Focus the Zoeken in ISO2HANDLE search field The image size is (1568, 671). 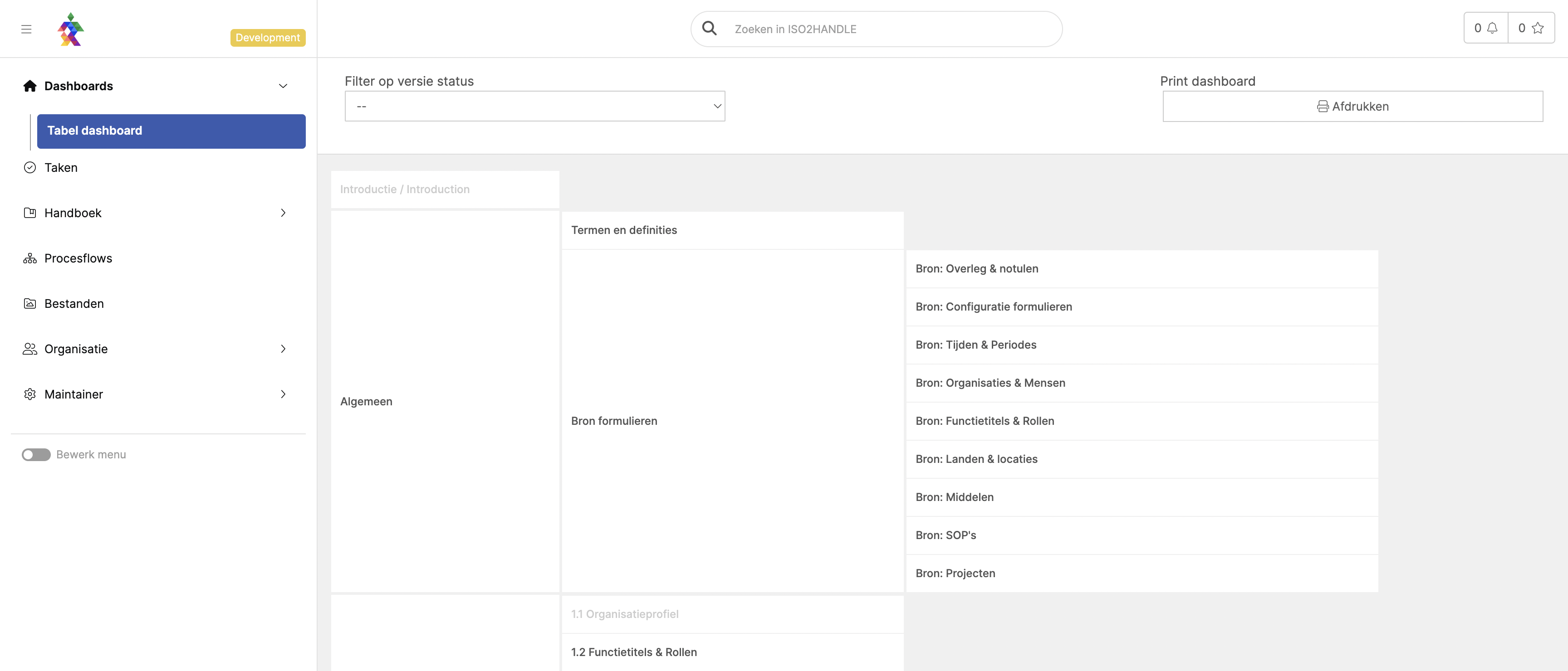coord(877,29)
